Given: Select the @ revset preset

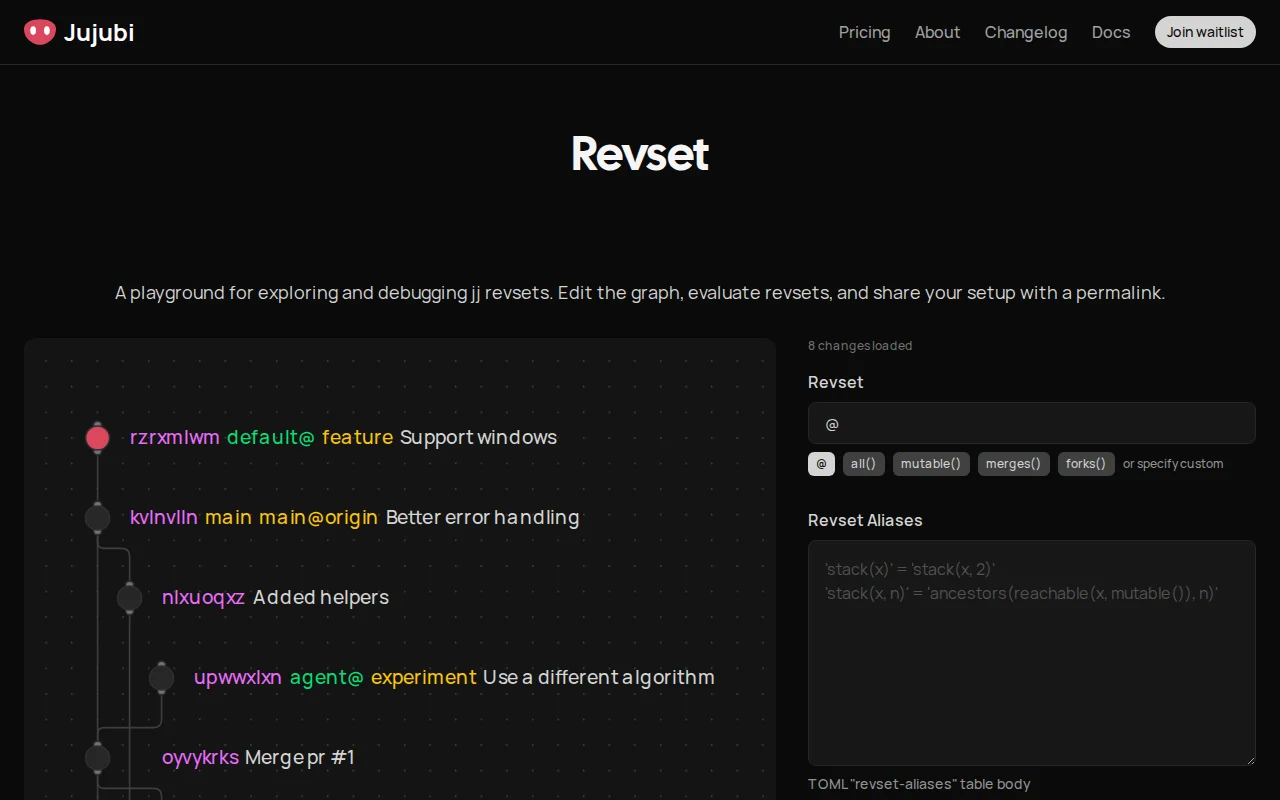Looking at the screenshot, I should coord(821,464).
